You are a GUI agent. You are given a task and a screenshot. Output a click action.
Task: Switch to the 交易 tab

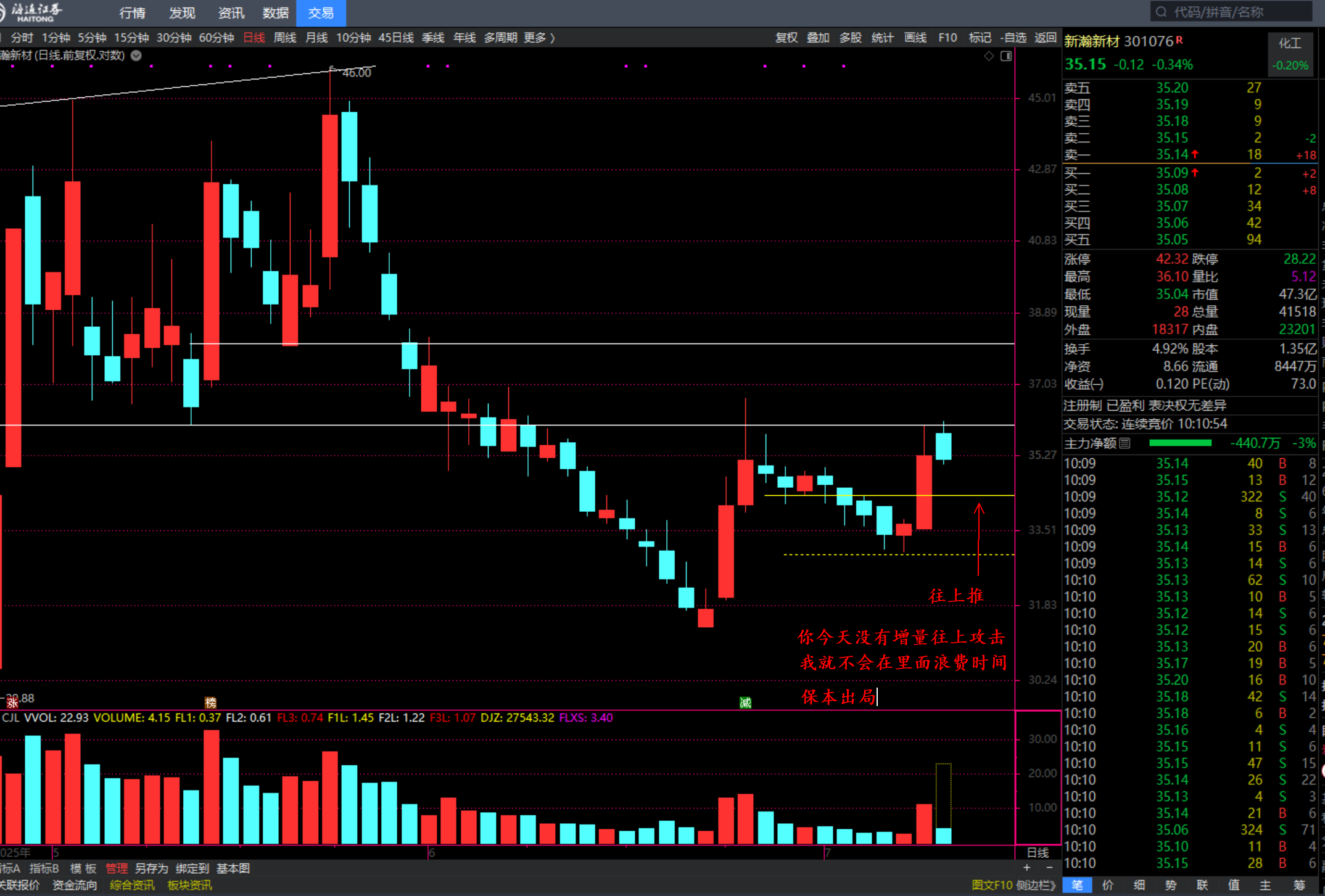321,13
